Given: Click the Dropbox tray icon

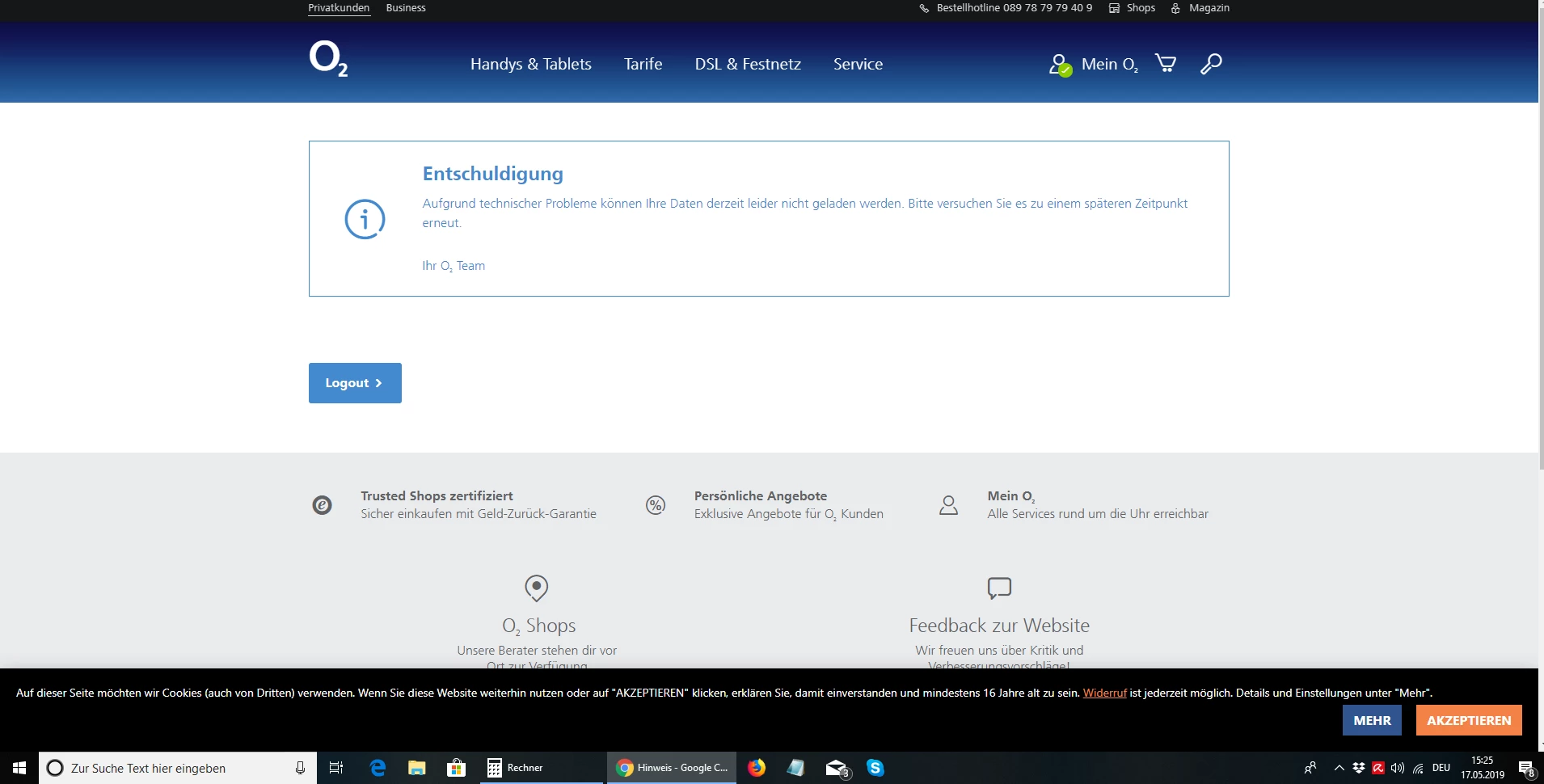Looking at the screenshot, I should pyautogui.click(x=1359, y=768).
